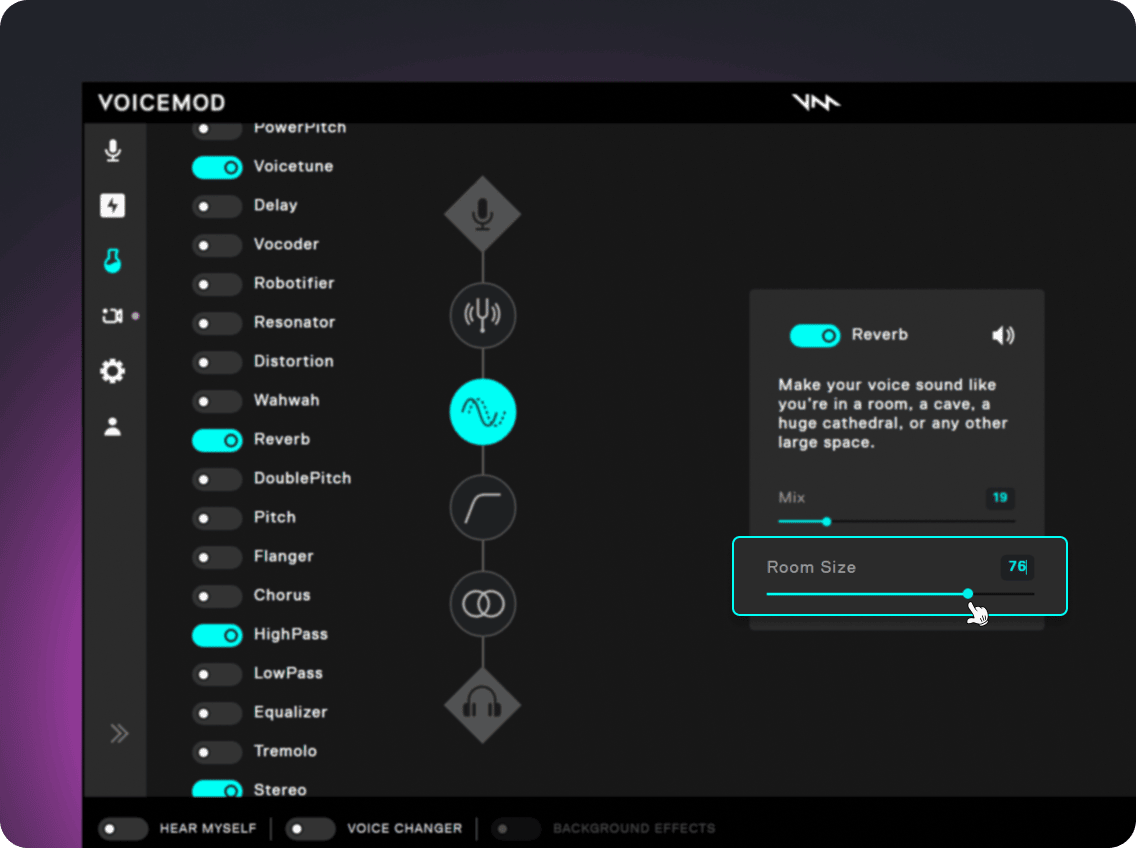Click the headphones output diamond node
Screen dimensions: 1136x848
[483, 704]
